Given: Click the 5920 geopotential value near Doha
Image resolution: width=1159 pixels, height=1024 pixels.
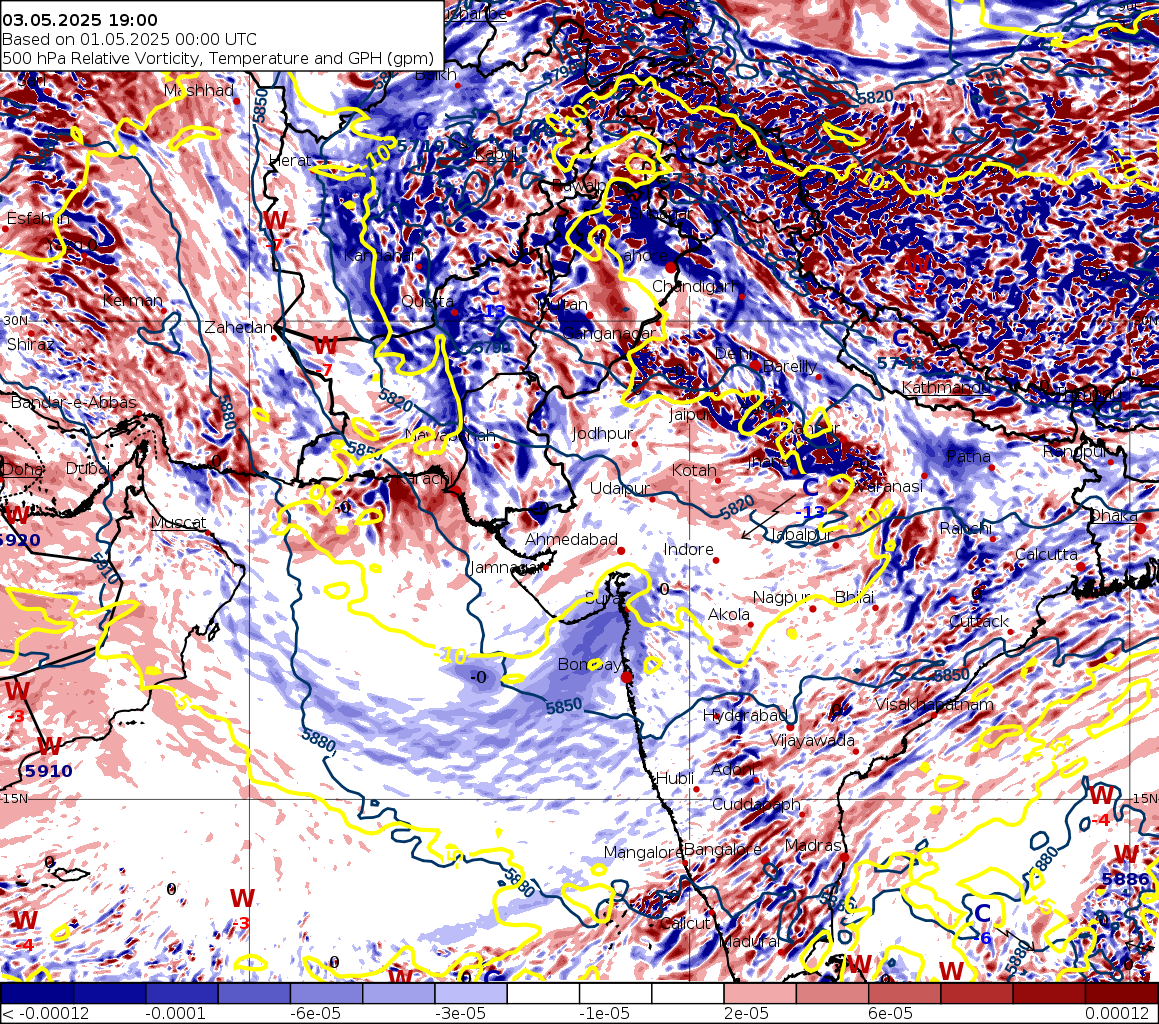Looking at the screenshot, I should click(x=20, y=540).
